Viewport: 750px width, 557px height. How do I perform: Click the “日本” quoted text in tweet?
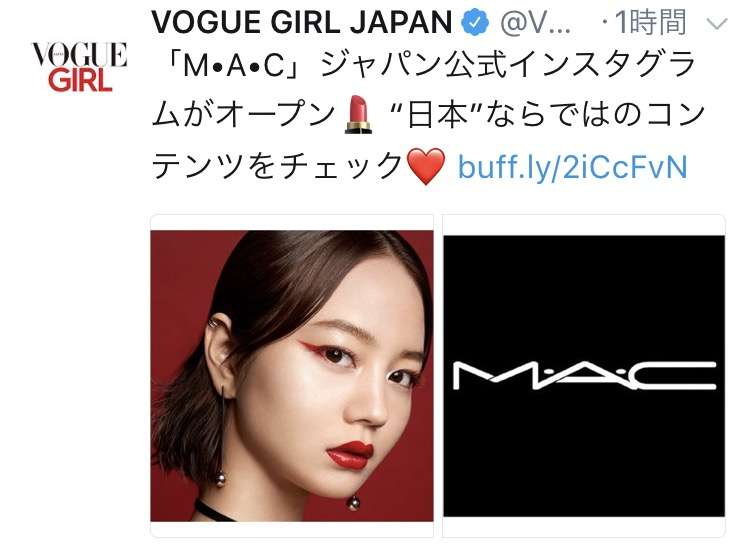point(436,115)
